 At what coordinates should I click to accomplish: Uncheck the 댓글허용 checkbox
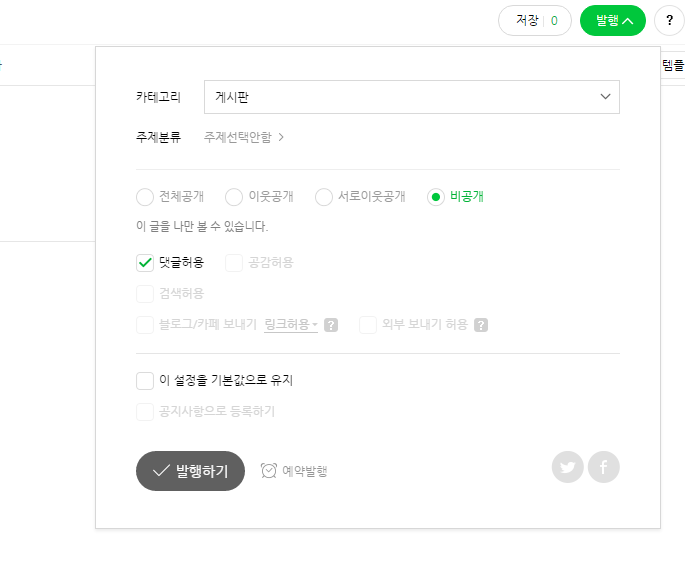tap(145, 263)
